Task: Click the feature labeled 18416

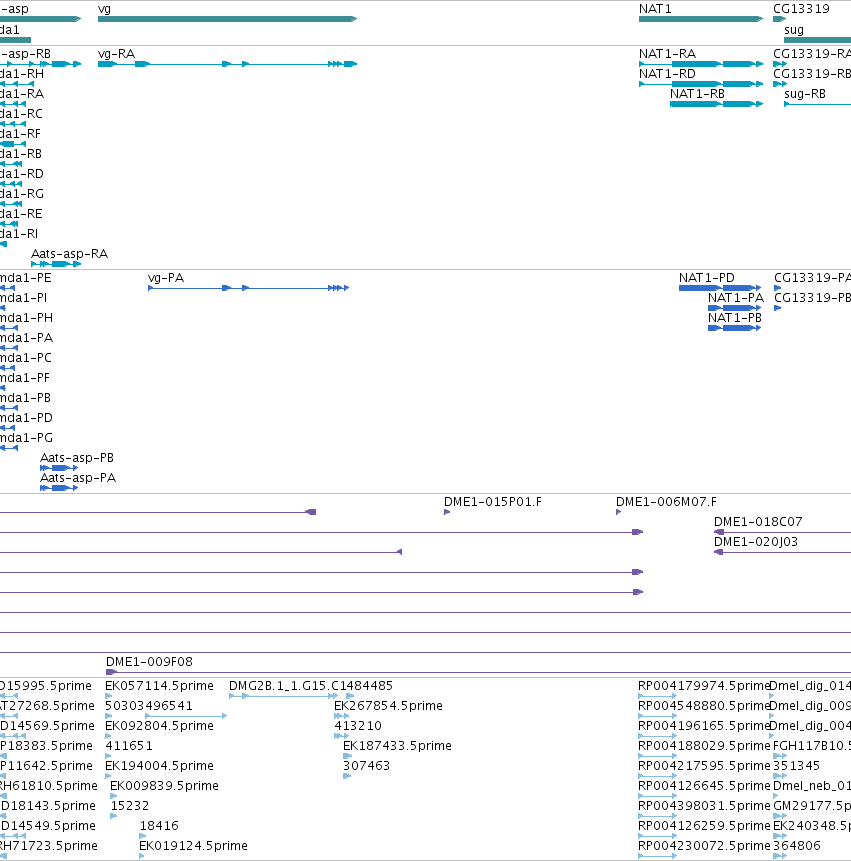Action: pos(159,826)
